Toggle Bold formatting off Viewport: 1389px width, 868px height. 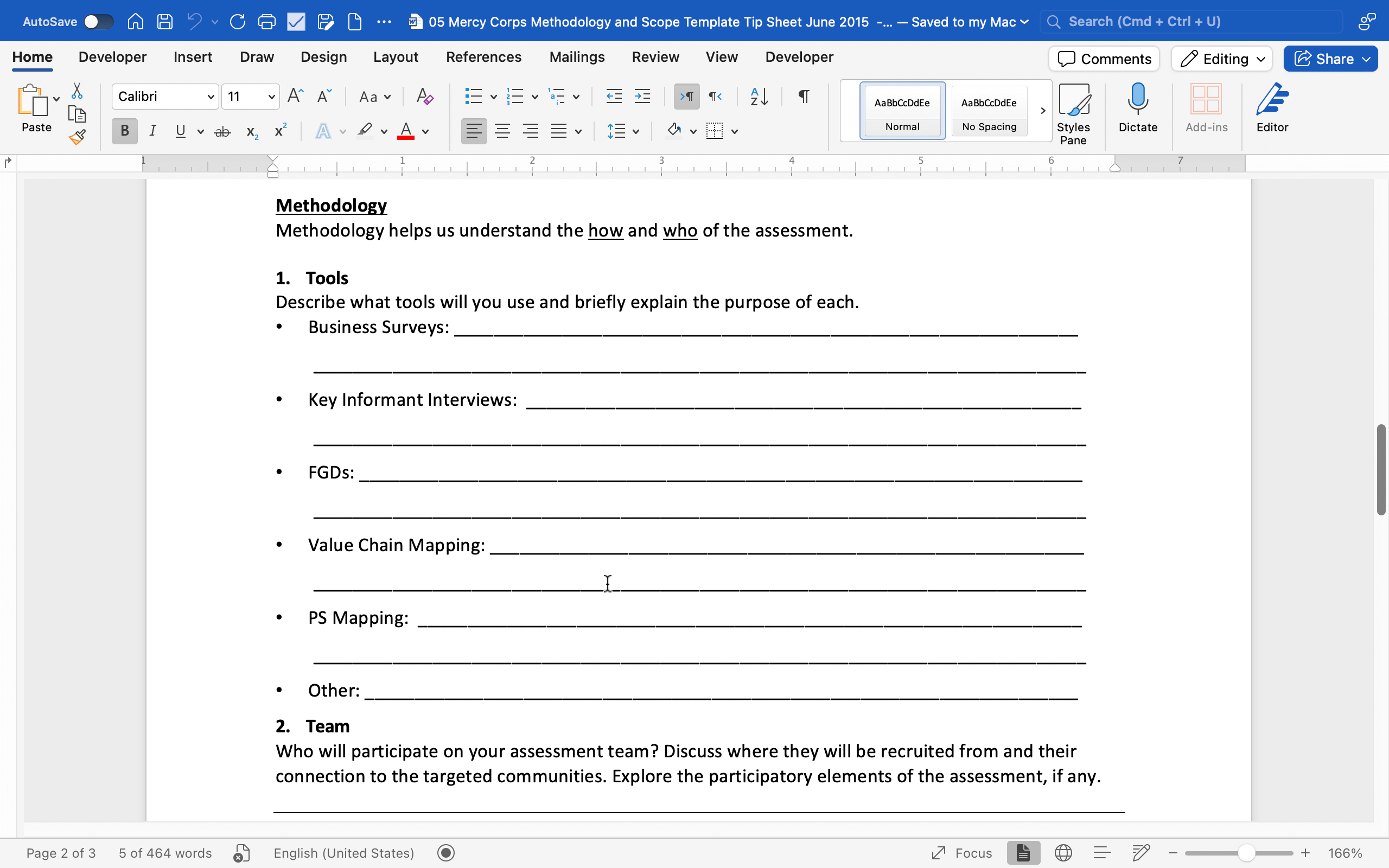coord(124,131)
